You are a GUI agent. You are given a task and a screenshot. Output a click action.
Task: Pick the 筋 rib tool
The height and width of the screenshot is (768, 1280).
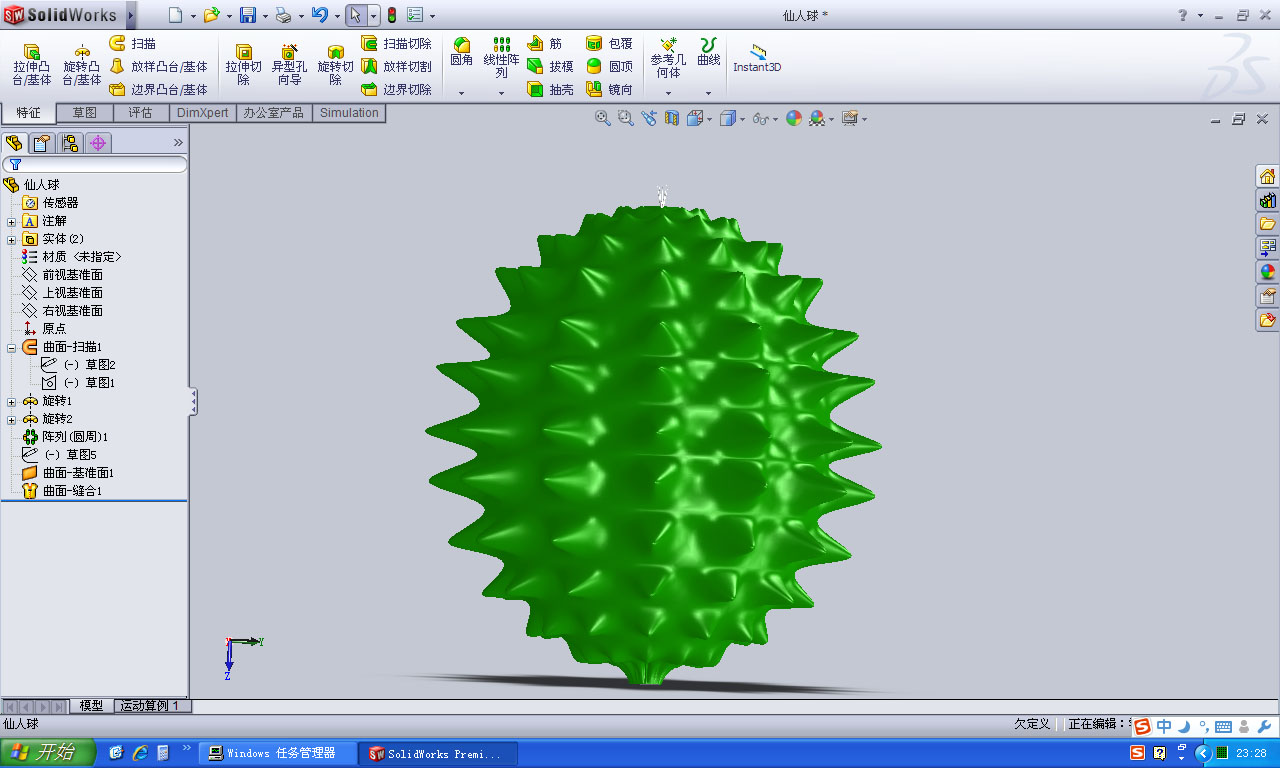[x=544, y=44]
